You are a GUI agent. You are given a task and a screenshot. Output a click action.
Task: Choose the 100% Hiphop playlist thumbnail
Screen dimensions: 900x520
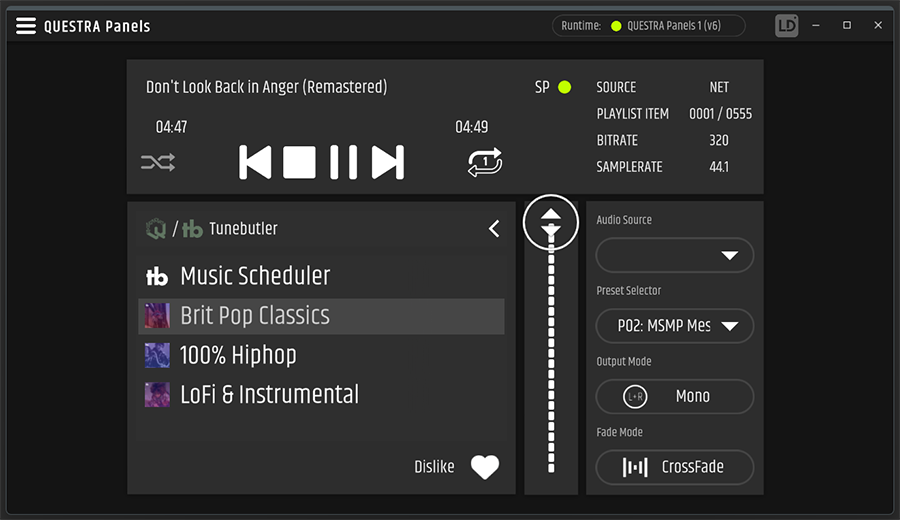[157, 355]
